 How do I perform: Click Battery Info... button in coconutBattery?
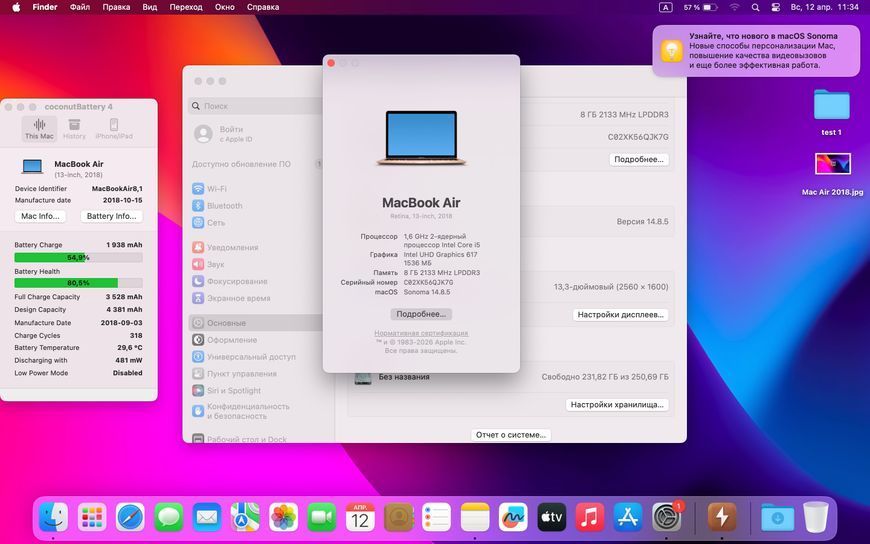click(x=112, y=216)
